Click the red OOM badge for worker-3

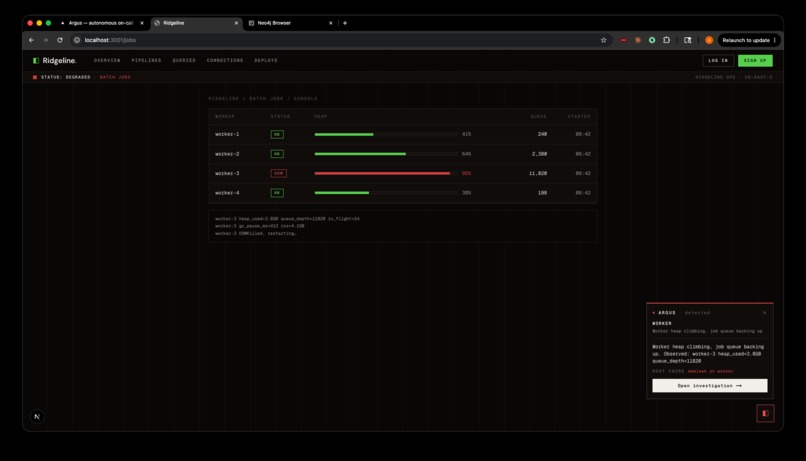coord(279,173)
